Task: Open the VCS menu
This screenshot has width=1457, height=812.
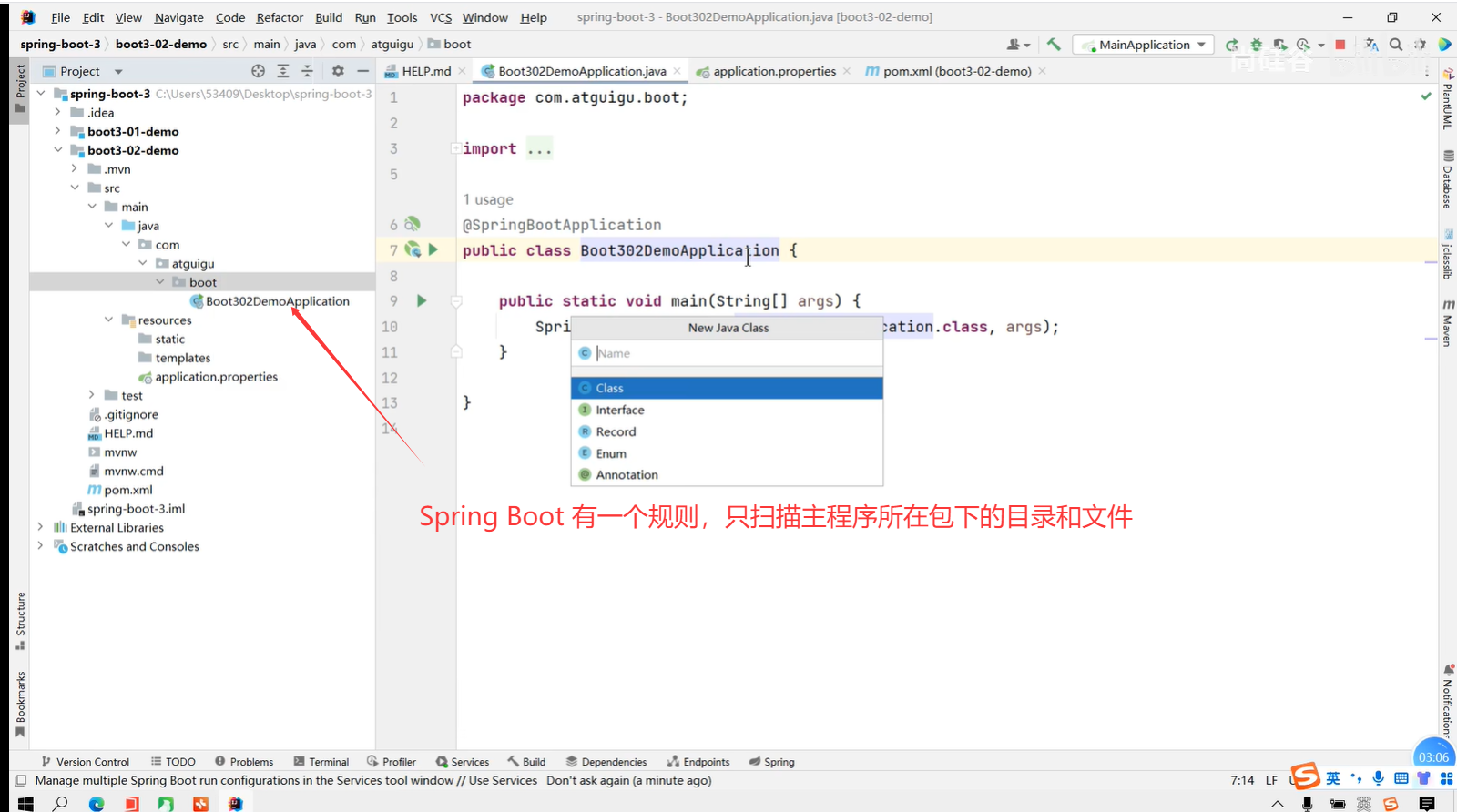Action: (x=441, y=17)
